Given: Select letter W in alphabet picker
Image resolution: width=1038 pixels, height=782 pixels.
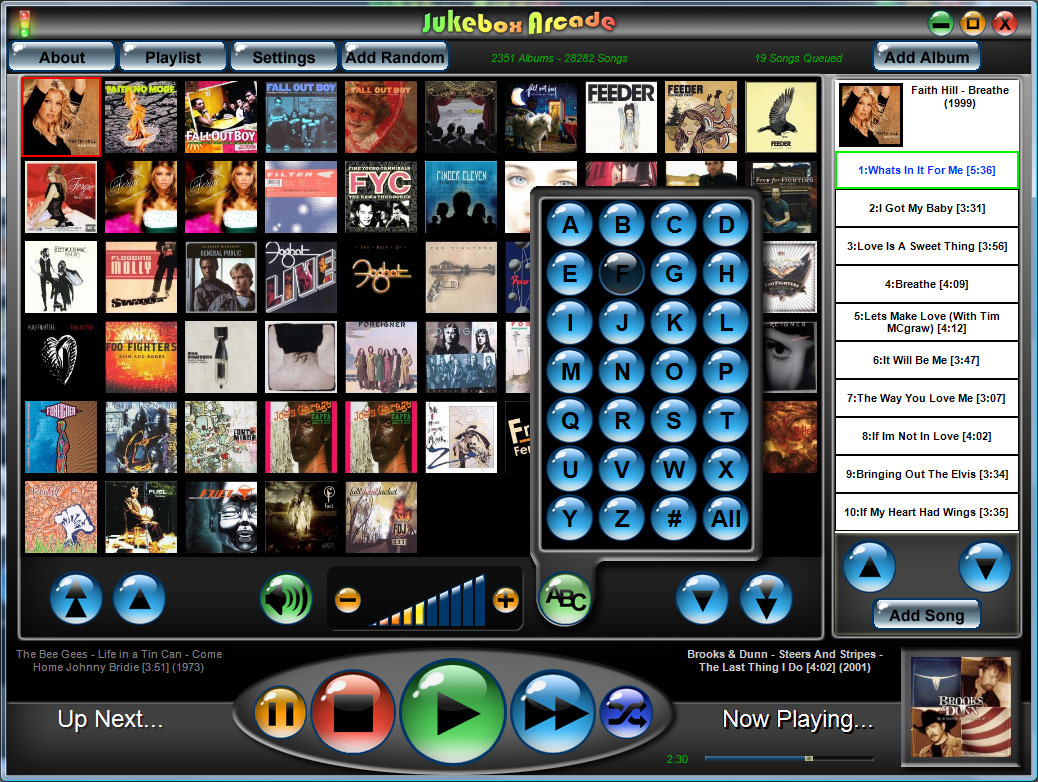Looking at the screenshot, I should point(674,469).
